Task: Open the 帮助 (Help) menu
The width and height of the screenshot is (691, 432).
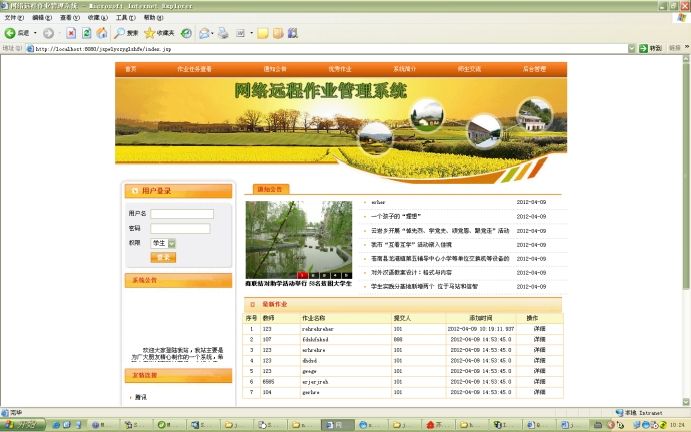Action: (x=153, y=18)
